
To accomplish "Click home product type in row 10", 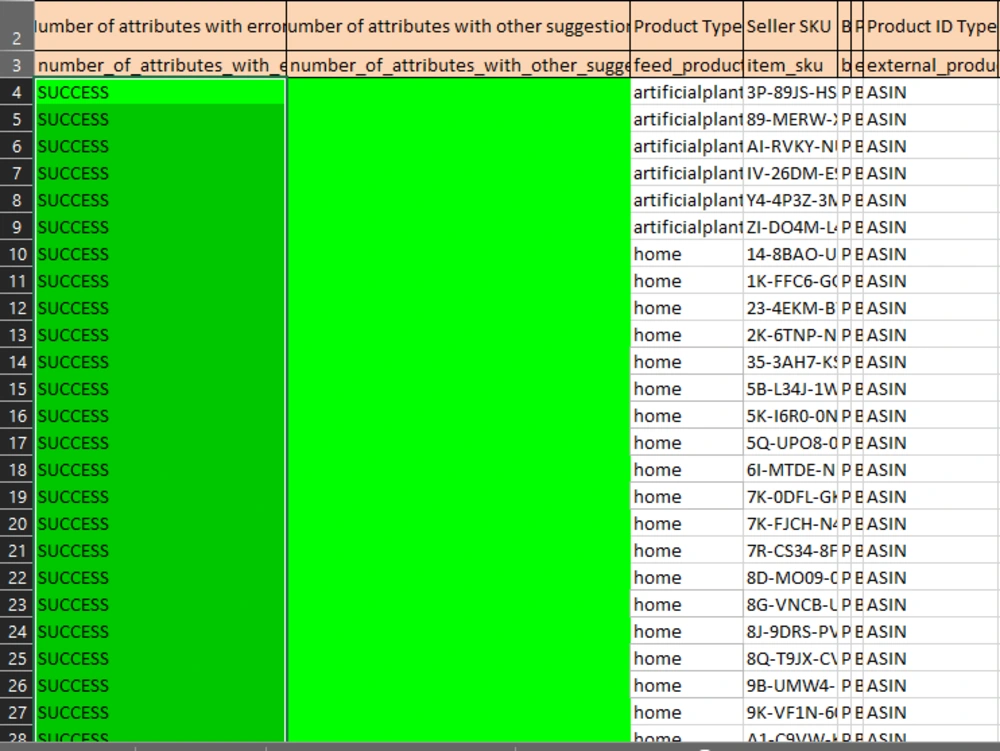I will tap(687, 254).
